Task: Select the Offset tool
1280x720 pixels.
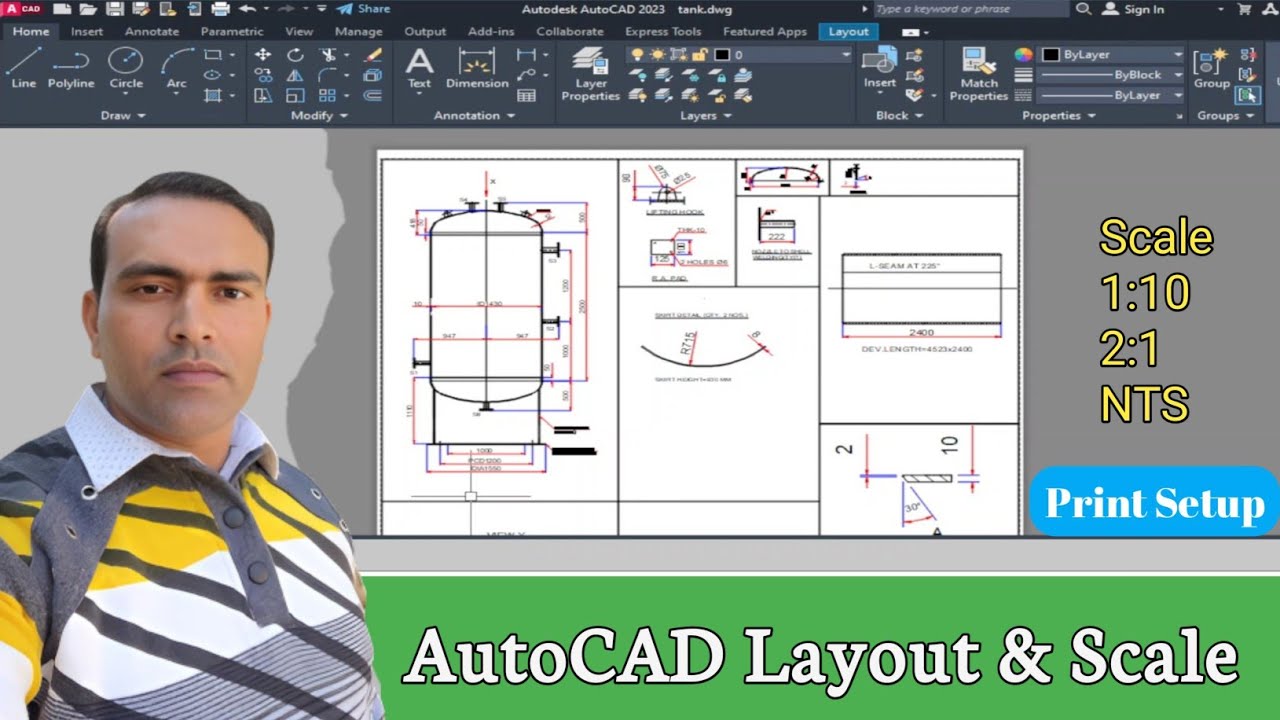Action: tap(373, 95)
